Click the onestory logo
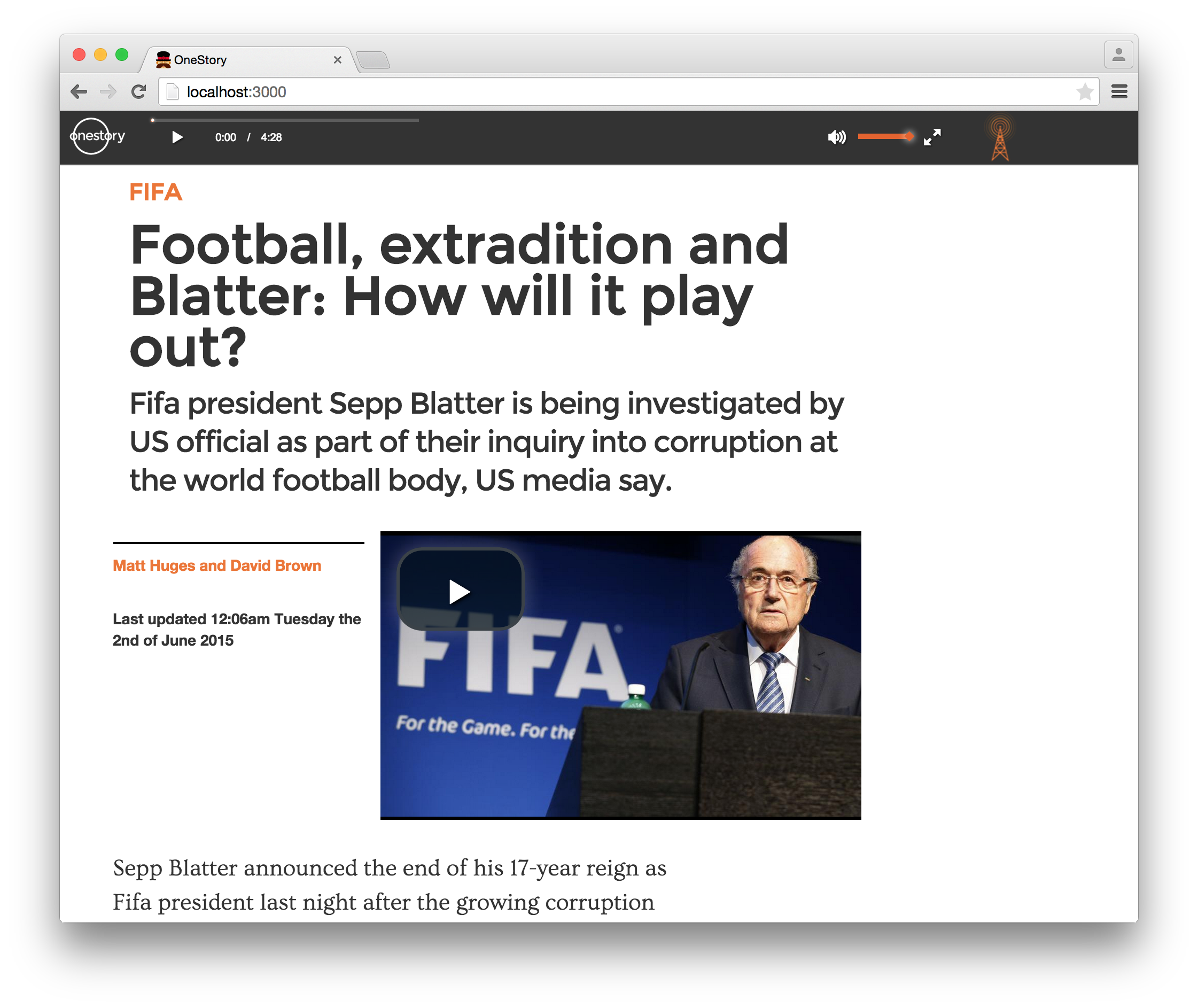The width and height of the screenshot is (1198, 1008). 97,136
